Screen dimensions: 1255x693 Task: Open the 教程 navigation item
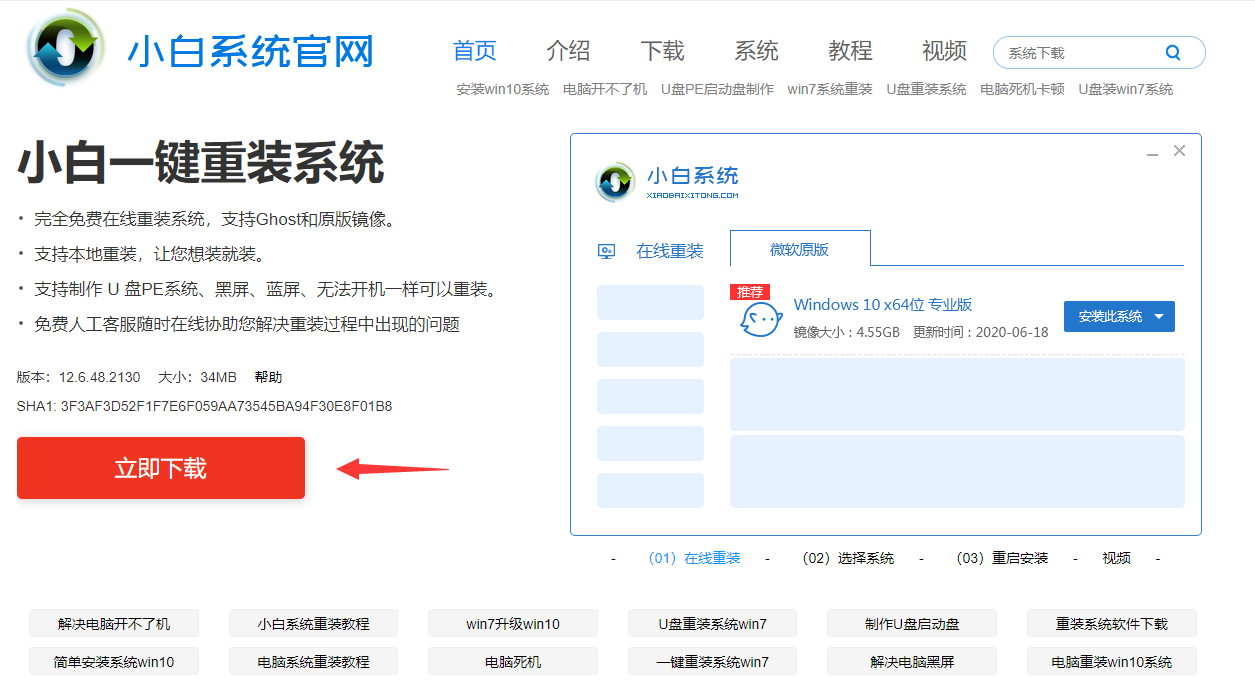point(849,50)
